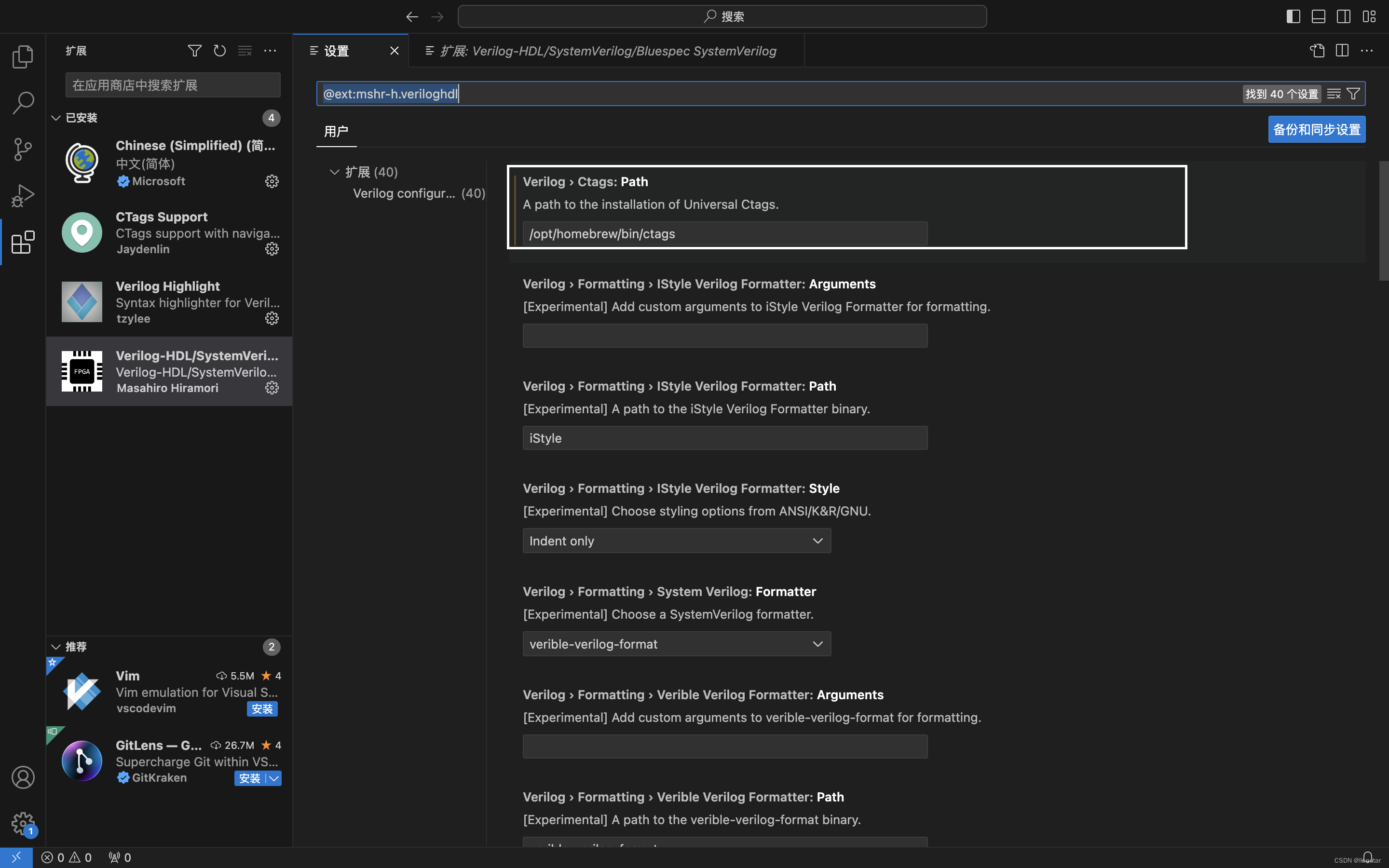Screen dimensions: 1389x868
Task: Open settings JSON file icon
Action: point(1317,51)
